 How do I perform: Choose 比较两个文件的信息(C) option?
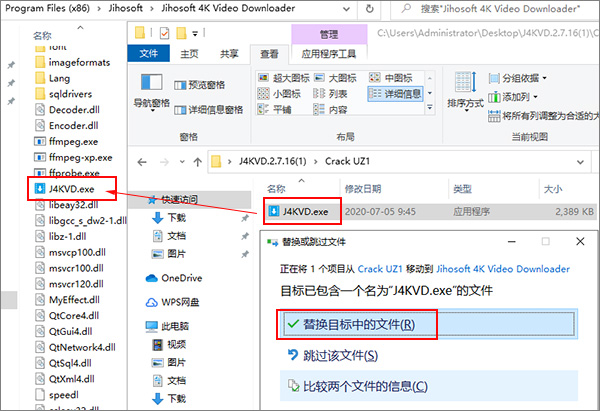pyautogui.click(x=429, y=386)
